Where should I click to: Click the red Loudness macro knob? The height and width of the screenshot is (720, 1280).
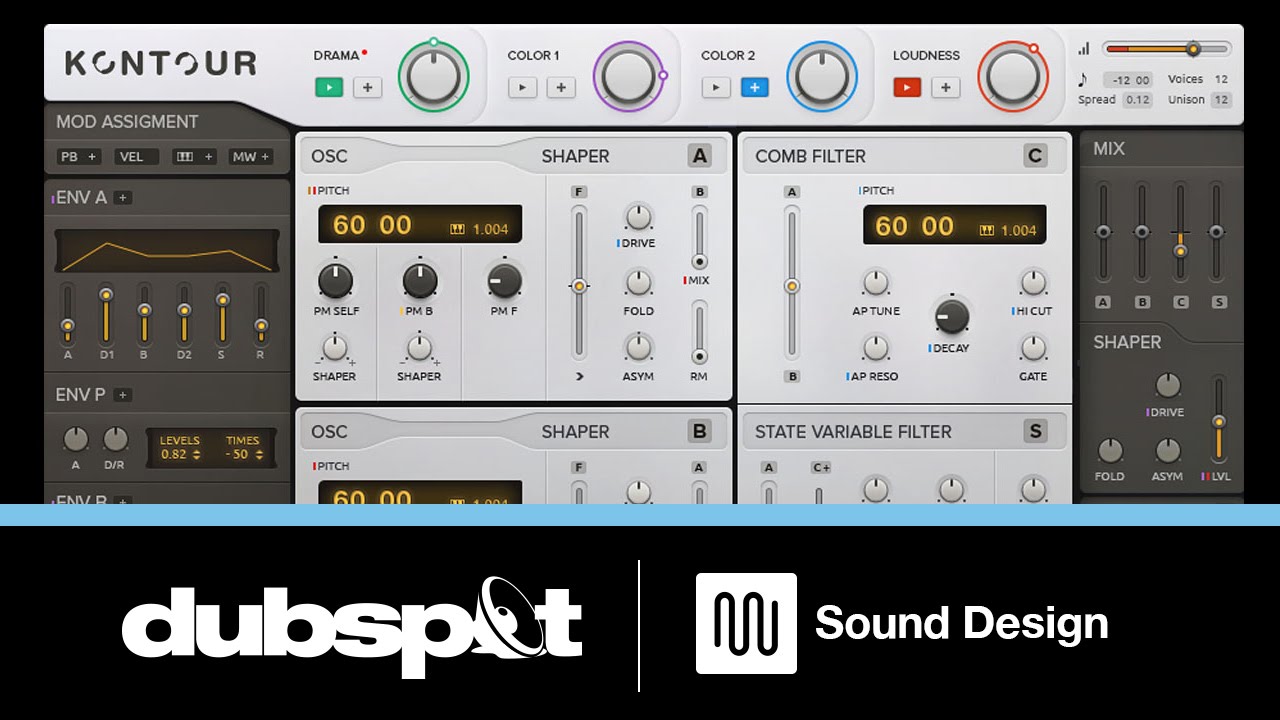(1013, 76)
